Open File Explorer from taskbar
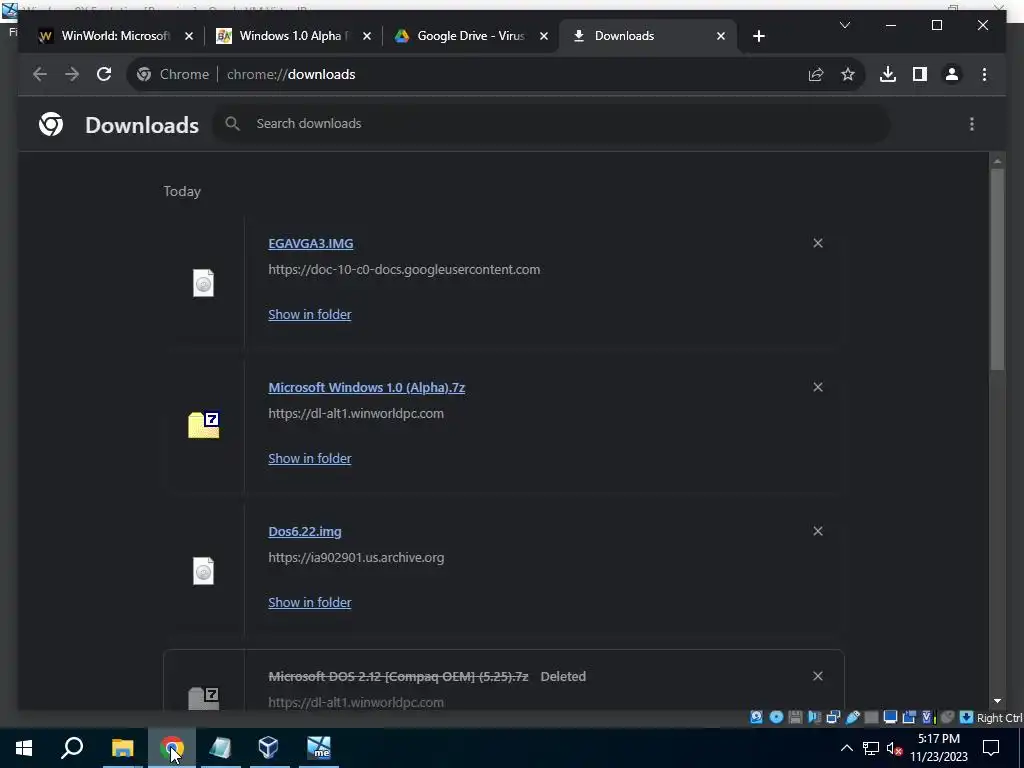The image size is (1024, 768). (x=122, y=748)
